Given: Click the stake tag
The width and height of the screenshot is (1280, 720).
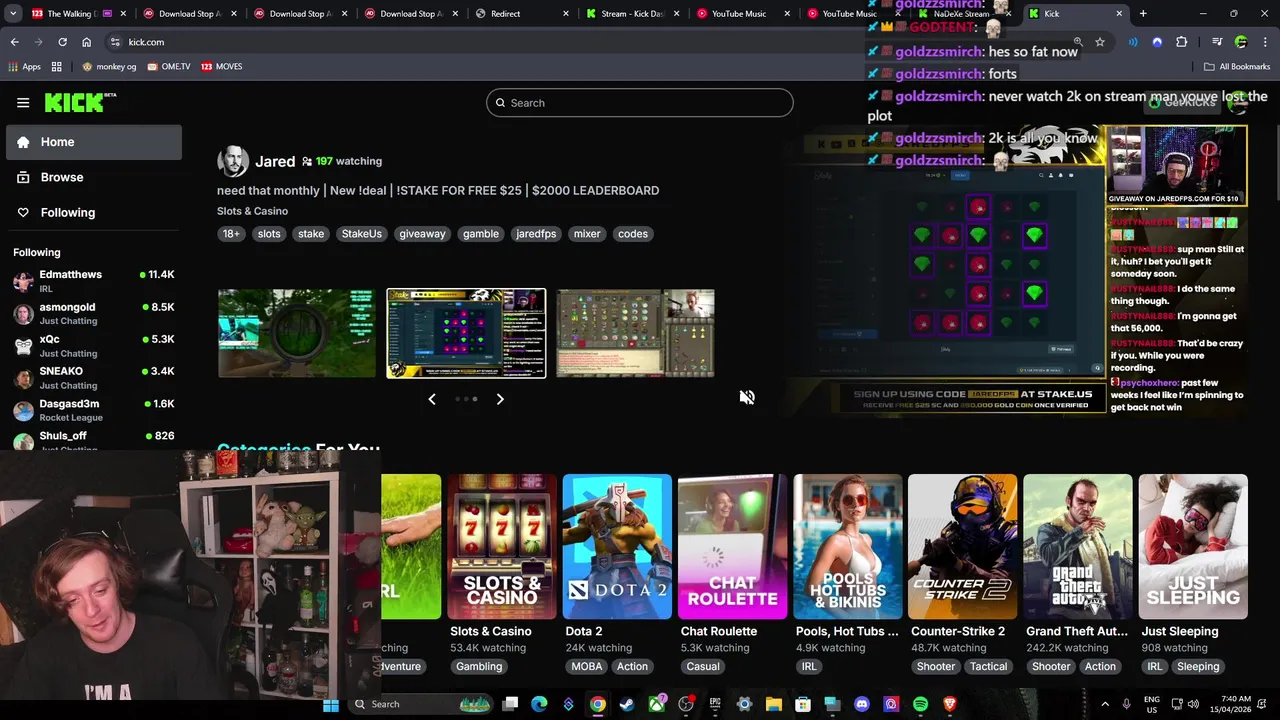Looking at the screenshot, I should pos(311,234).
